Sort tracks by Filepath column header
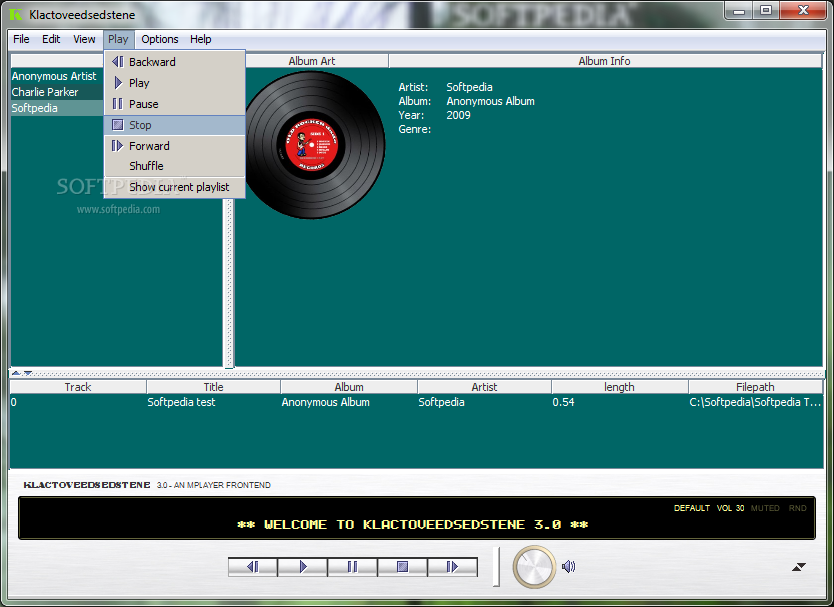The image size is (834, 607). [755, 387]
